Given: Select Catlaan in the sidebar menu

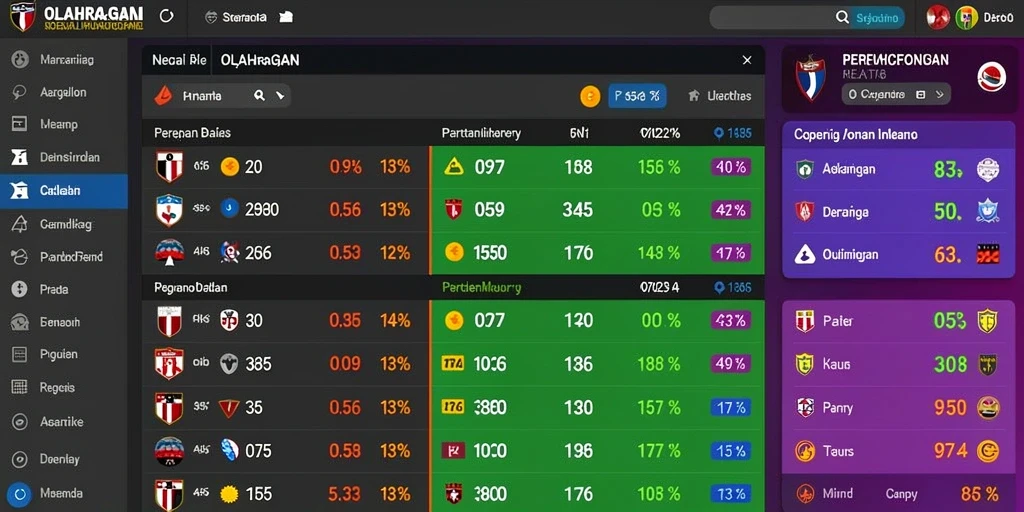Looking at the screenshot, I should 64,191.
